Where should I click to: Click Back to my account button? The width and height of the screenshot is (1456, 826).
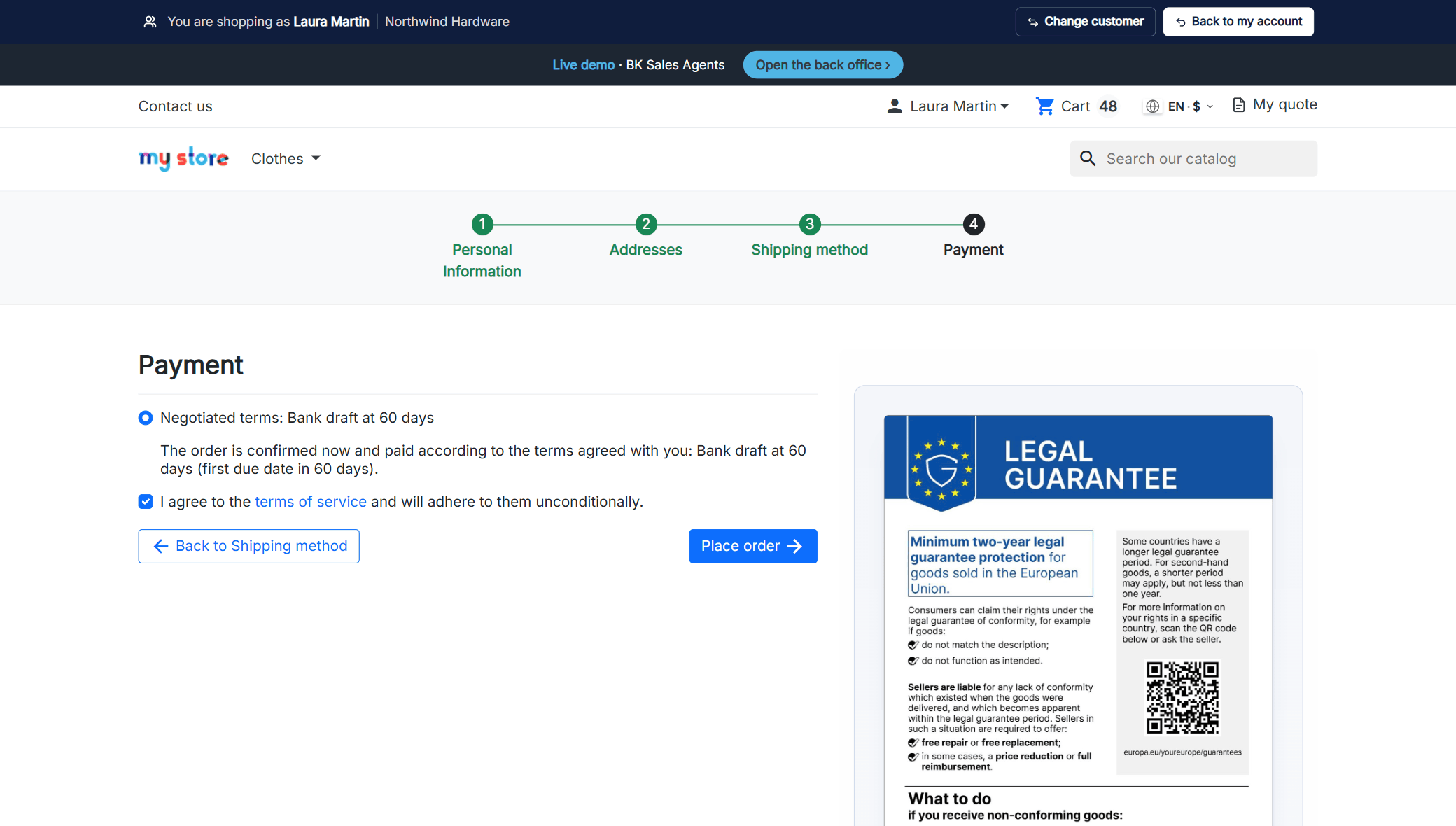[x=1238, y=22]
